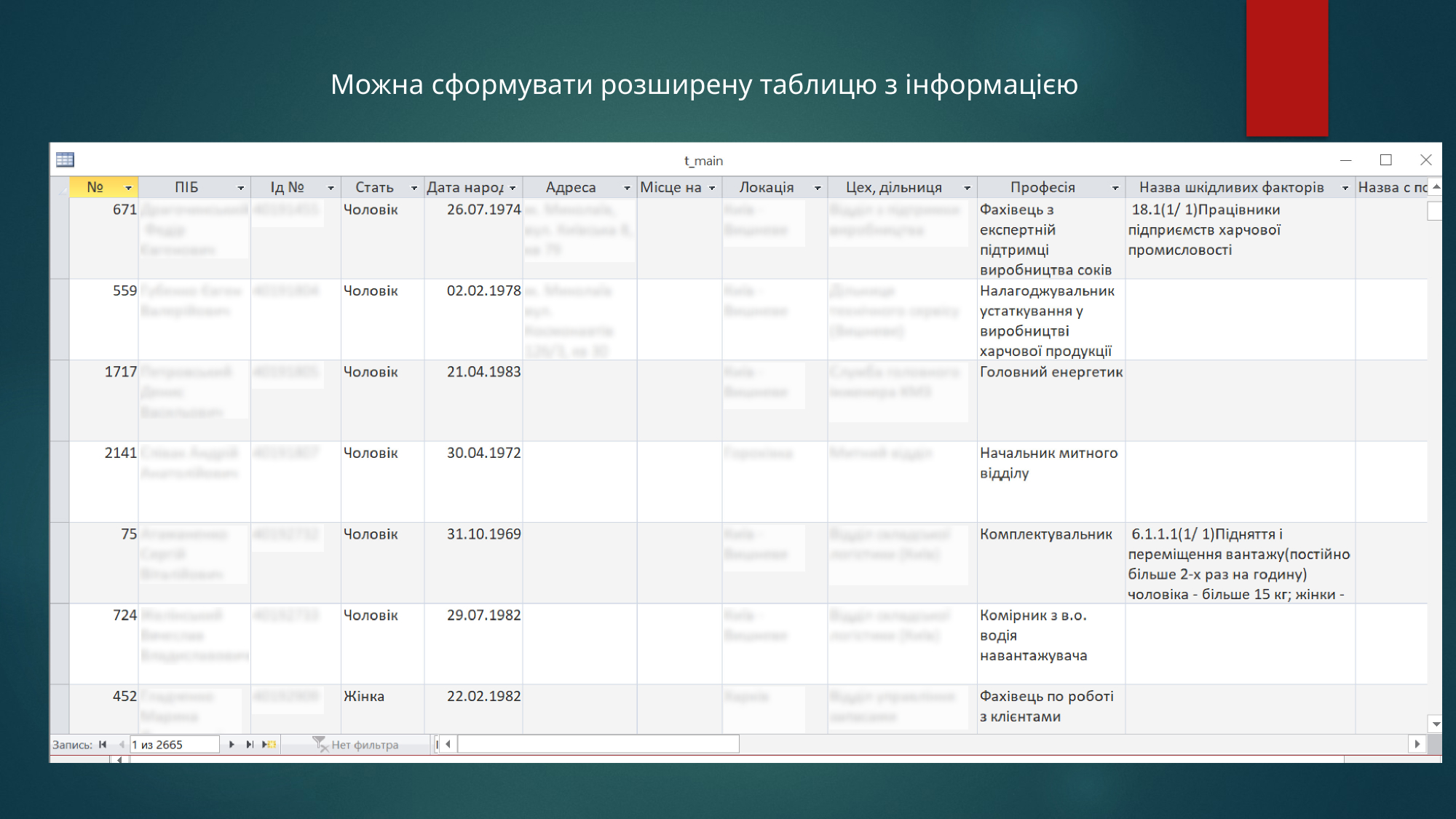
Task: Click the birth date 30.04.1972 cell
Action: coord(474,481)
